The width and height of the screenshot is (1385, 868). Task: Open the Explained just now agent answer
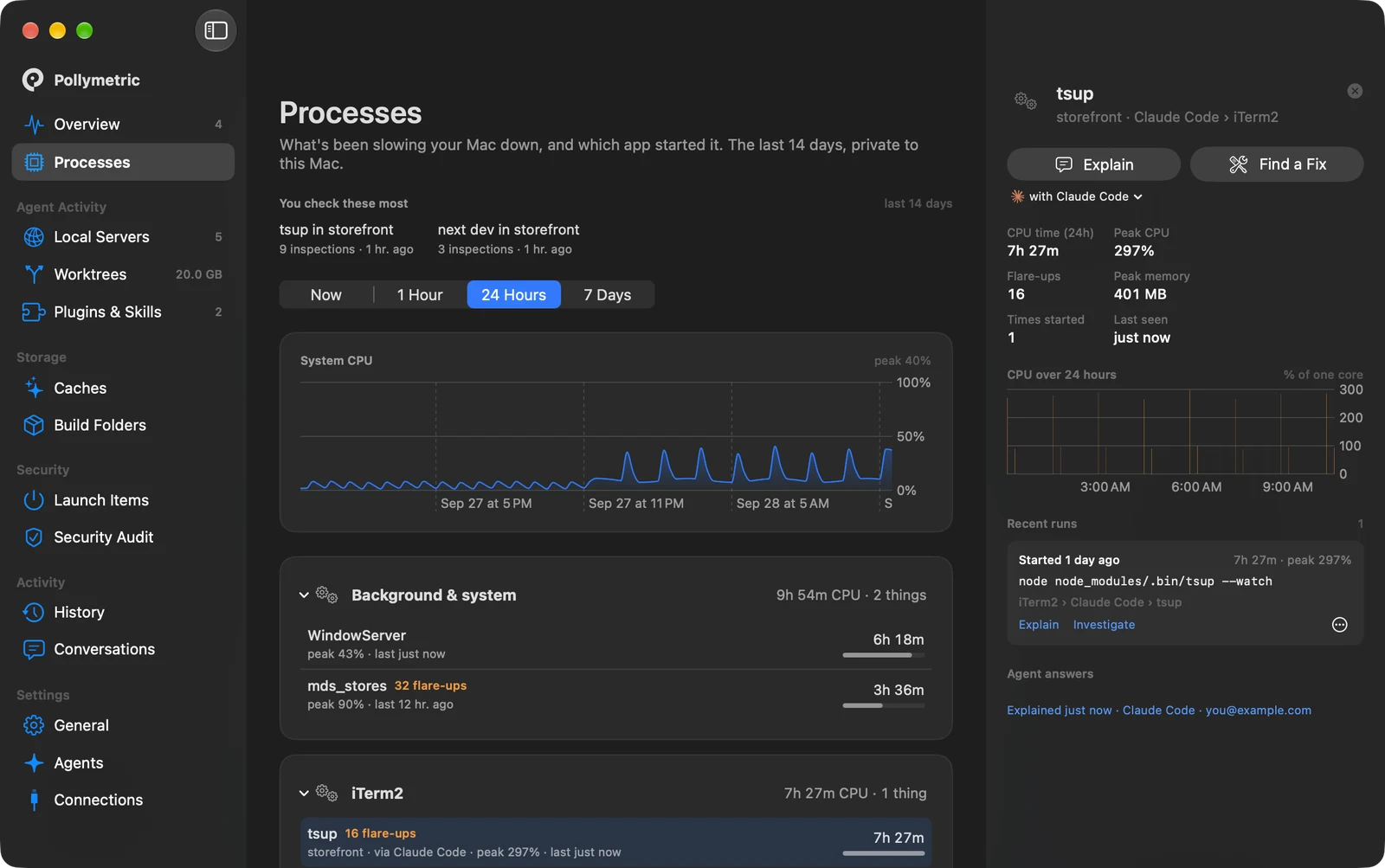(x=1159, y=710)
